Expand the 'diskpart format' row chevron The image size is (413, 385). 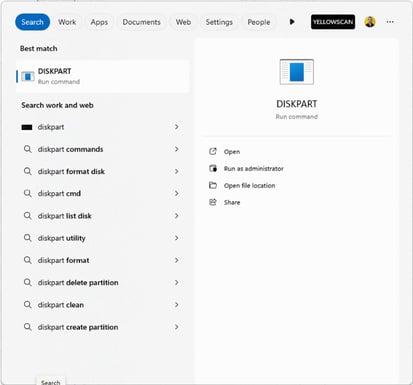pos(177,260)
